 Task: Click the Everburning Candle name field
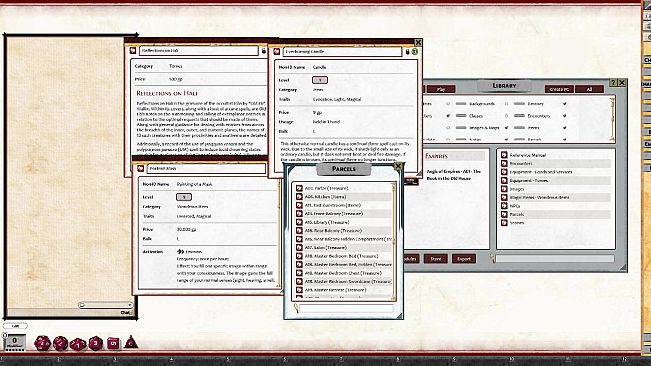pyautogui.click(x=342, y=51)
